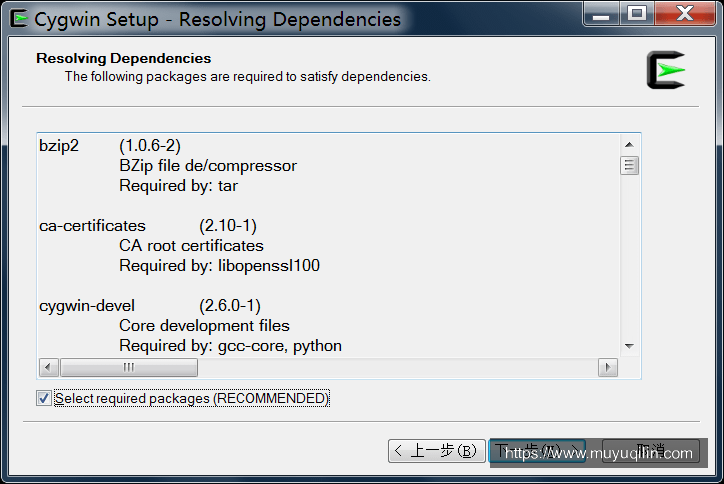Click the Required by: libopenssl100 line
The height and width of the screenshot is (484, 724).
pyautogui.click(x=219, y=266)
